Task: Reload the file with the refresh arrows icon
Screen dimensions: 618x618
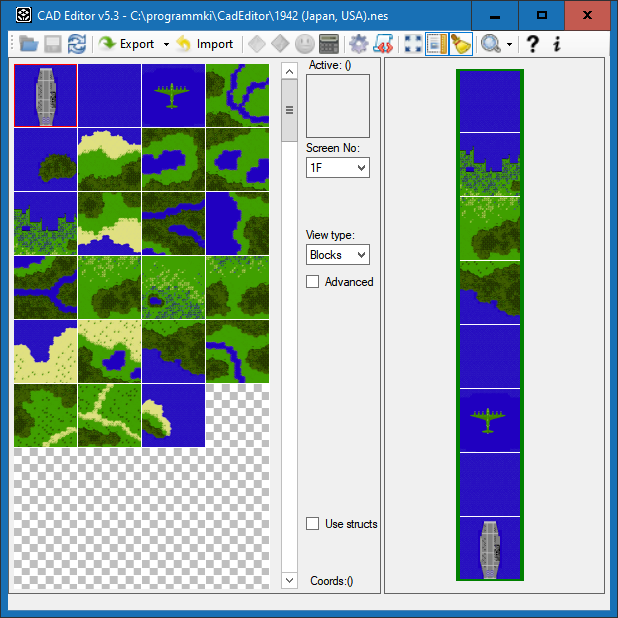Action: [x=76, y=44]
